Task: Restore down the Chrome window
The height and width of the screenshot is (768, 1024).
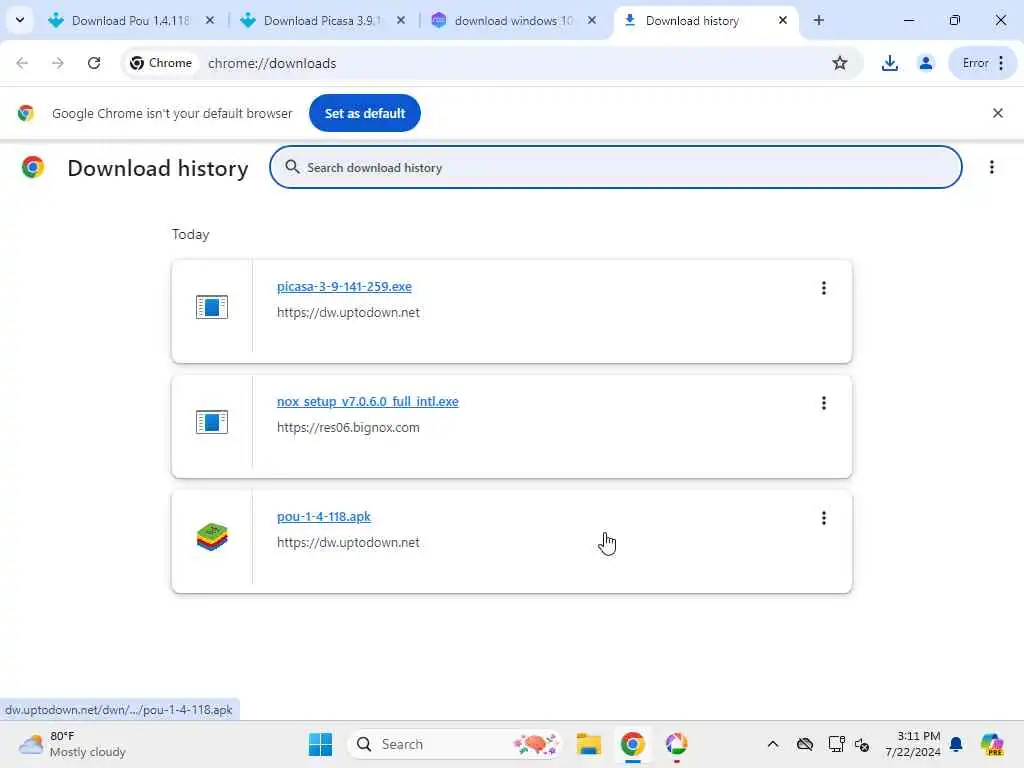Action: (x=954, y=20)
